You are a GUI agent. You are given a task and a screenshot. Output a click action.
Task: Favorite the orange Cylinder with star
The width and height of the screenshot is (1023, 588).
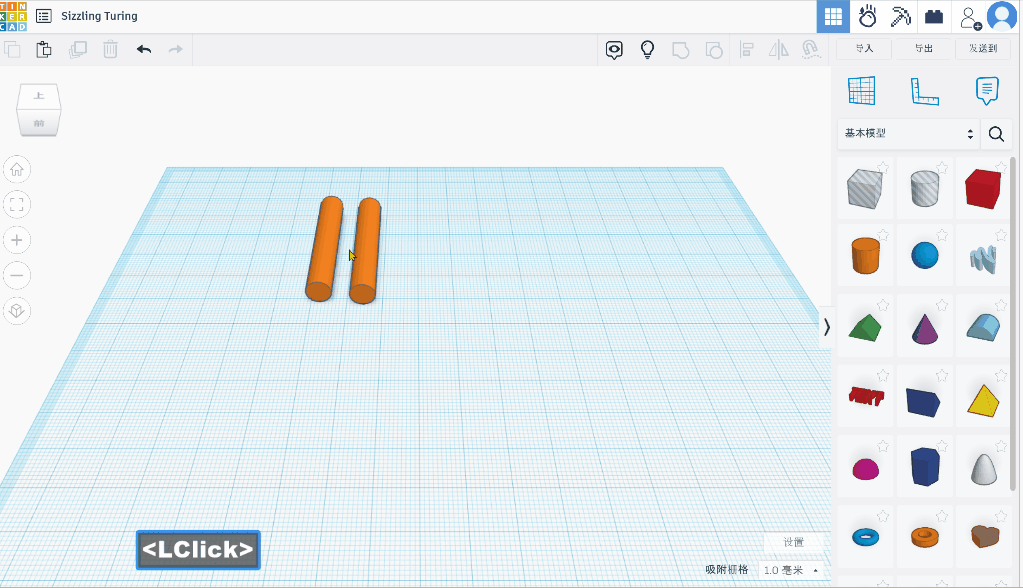tap(883, 235)
